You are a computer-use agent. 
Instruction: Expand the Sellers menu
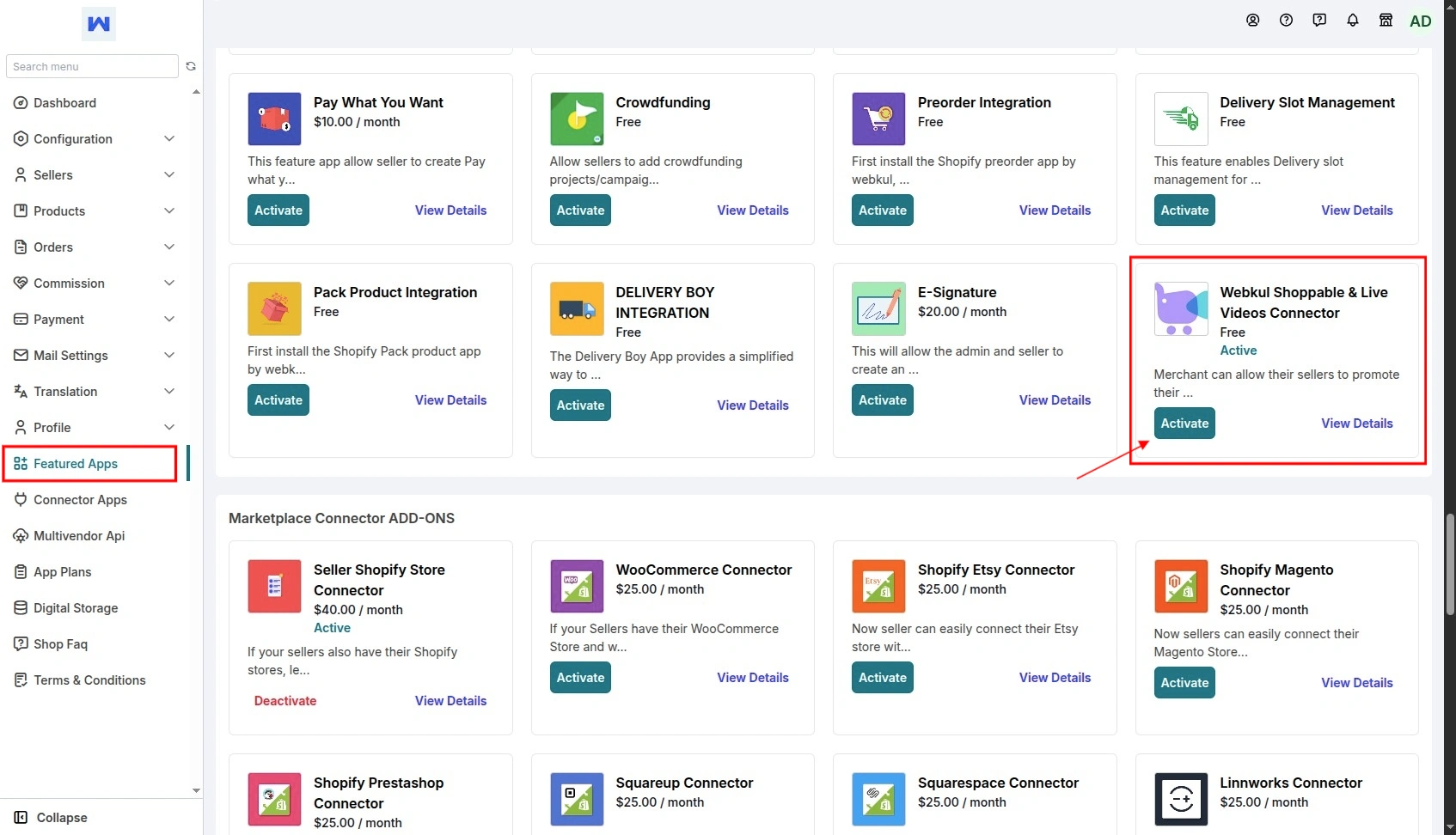click(x=95, y=175)
